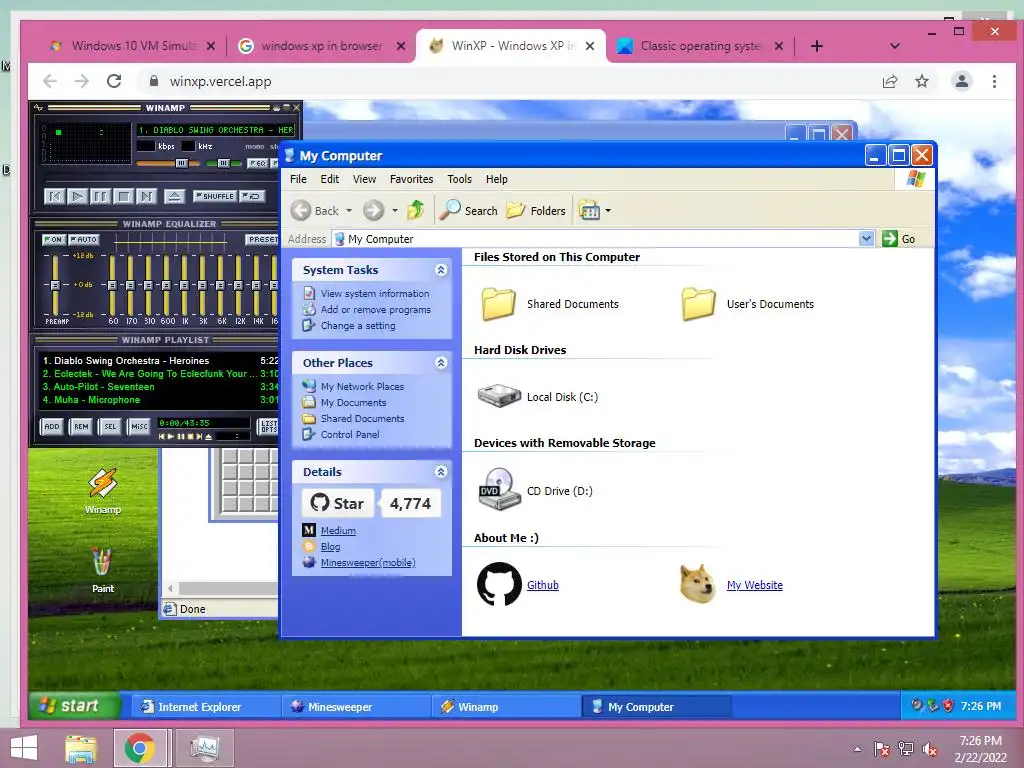Click the 60 Hz equalizer band slider
Screen dimensions: 1024x768
[x=112, y=285]
